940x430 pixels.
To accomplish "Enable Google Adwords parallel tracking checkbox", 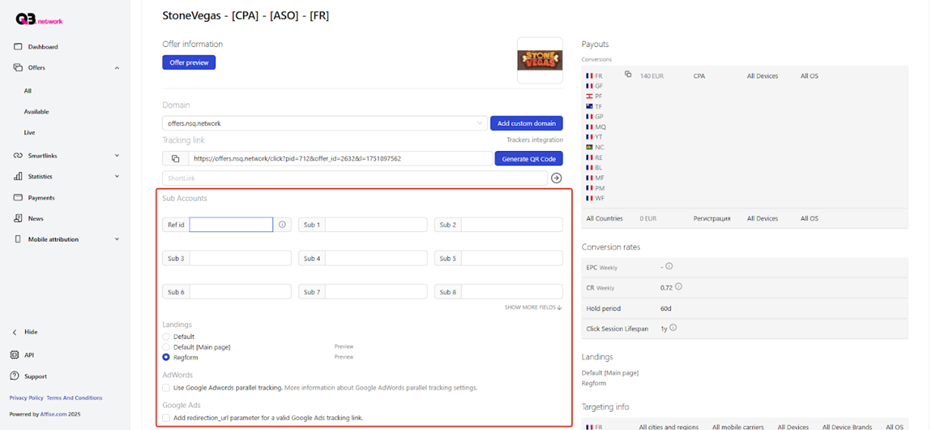I will [x=166, y=387].
